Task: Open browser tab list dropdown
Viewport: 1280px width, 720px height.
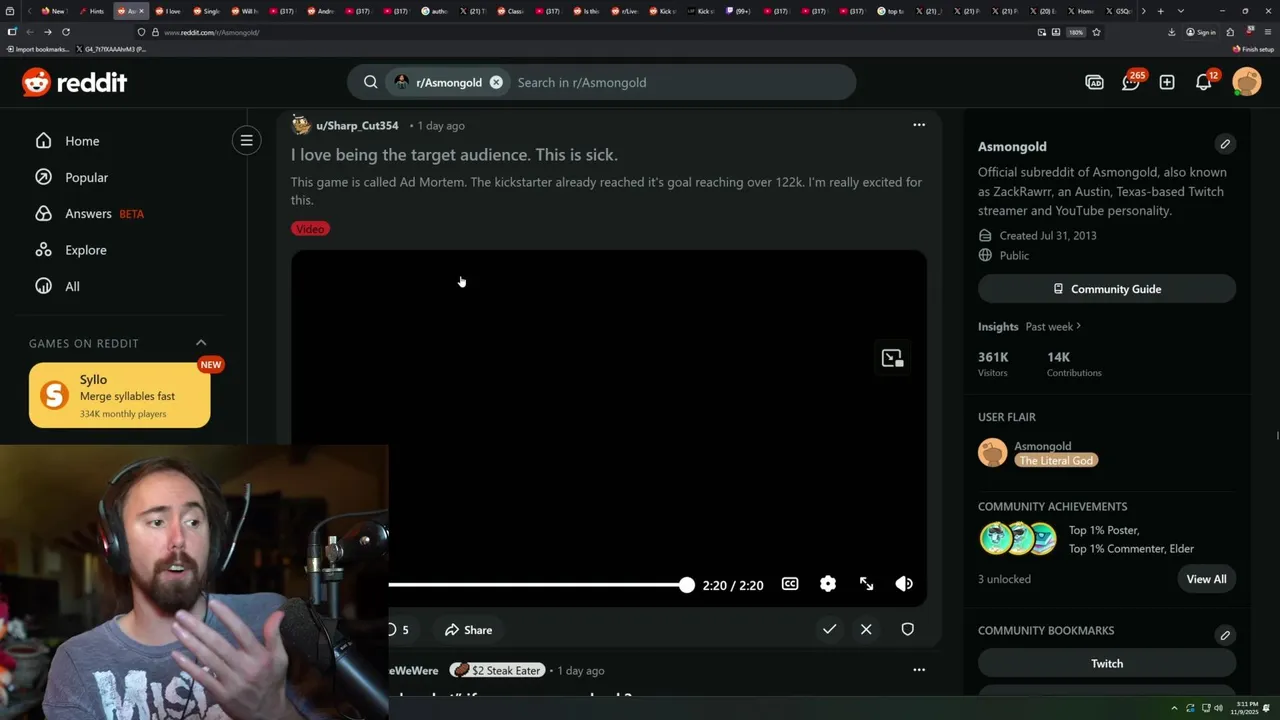Action: [1181, 11]
